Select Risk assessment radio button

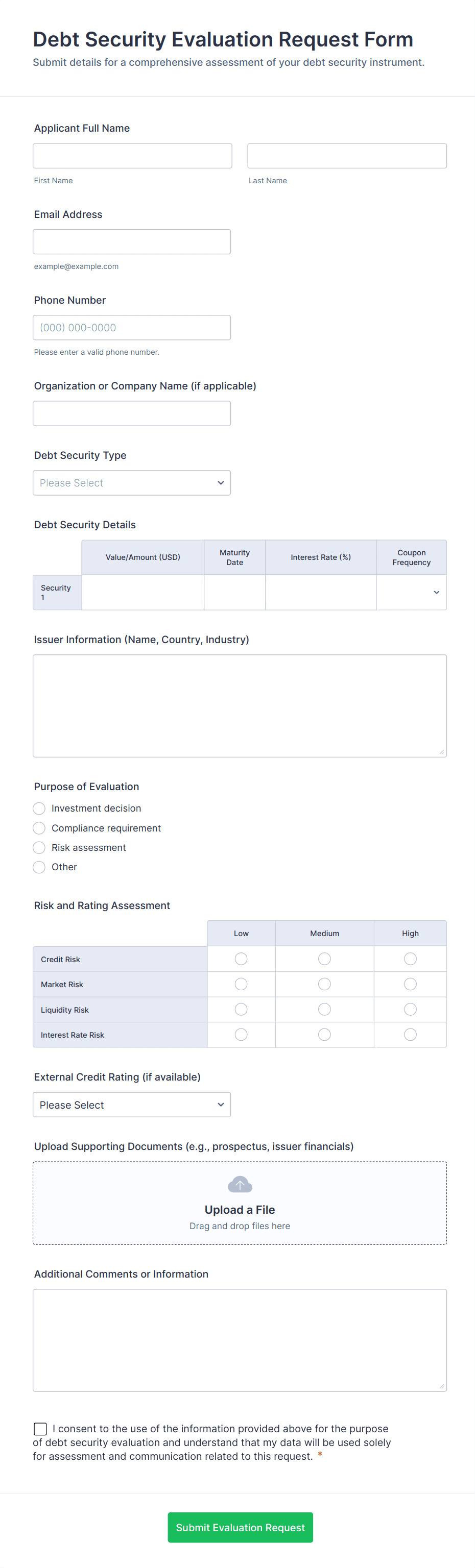coord(39,847)
